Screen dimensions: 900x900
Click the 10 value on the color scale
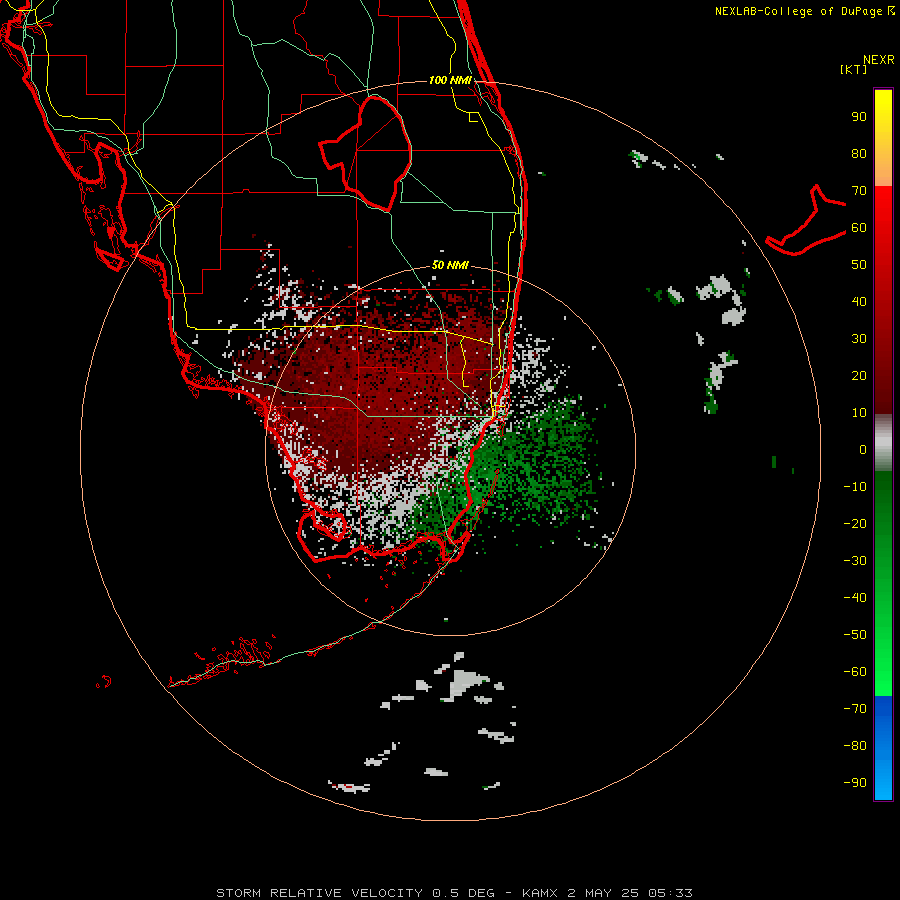pyautogui.click(x=859, y=413)
